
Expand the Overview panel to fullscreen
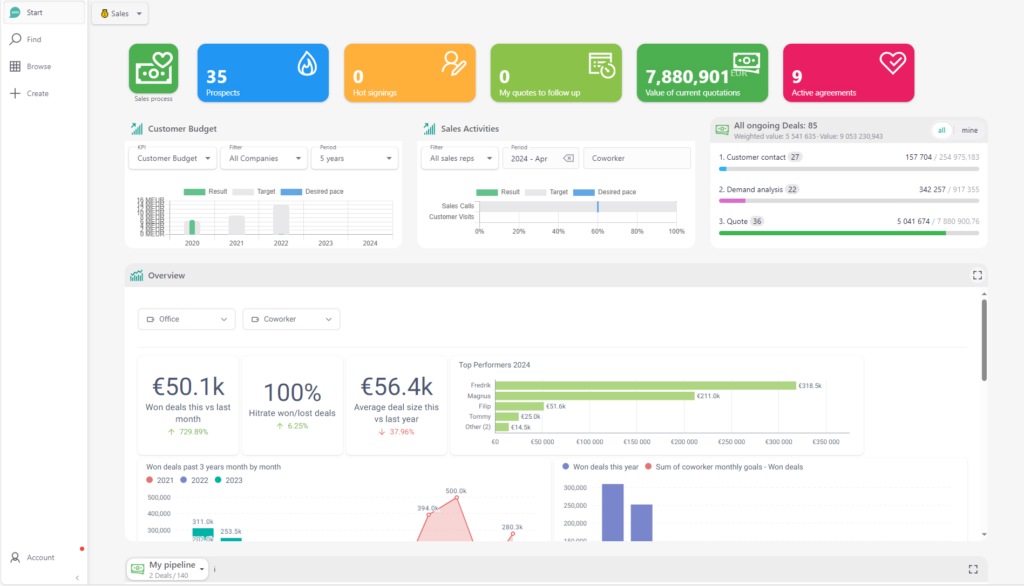pyautogui.click(x=977, y=275)
